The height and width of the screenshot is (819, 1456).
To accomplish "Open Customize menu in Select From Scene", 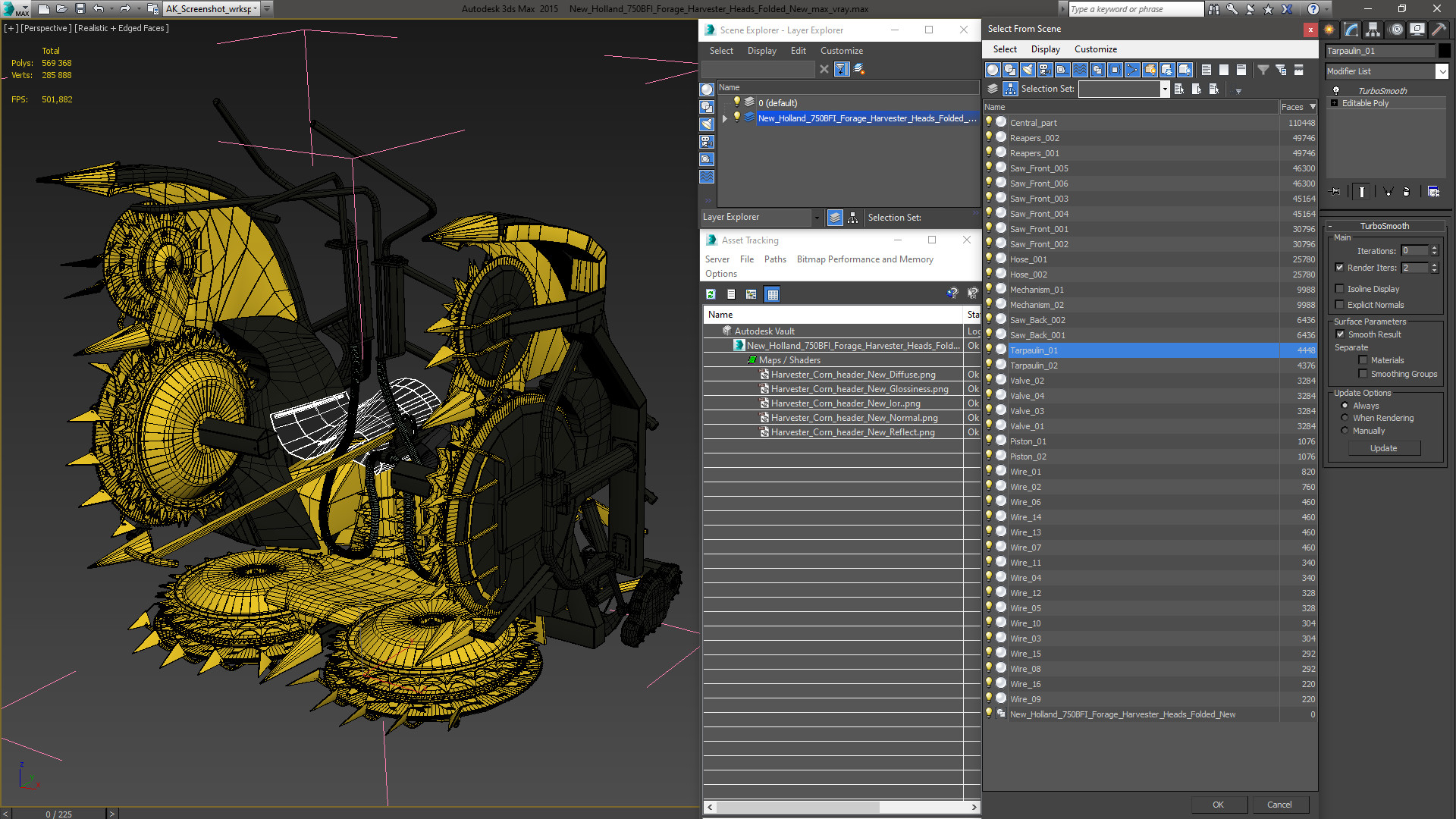I will tap(1095, 49).
